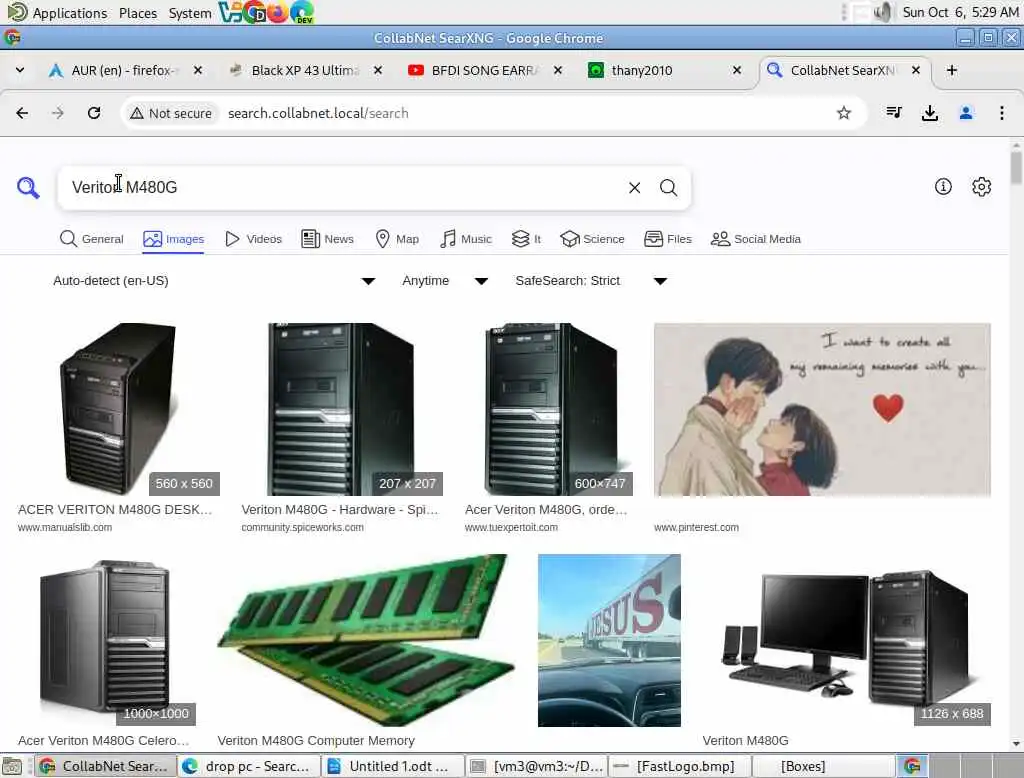The height and width of the screenshot is (778, 1024).
Task: Switch to General search category
Action: pyautogui.click(x=91, y=239)
